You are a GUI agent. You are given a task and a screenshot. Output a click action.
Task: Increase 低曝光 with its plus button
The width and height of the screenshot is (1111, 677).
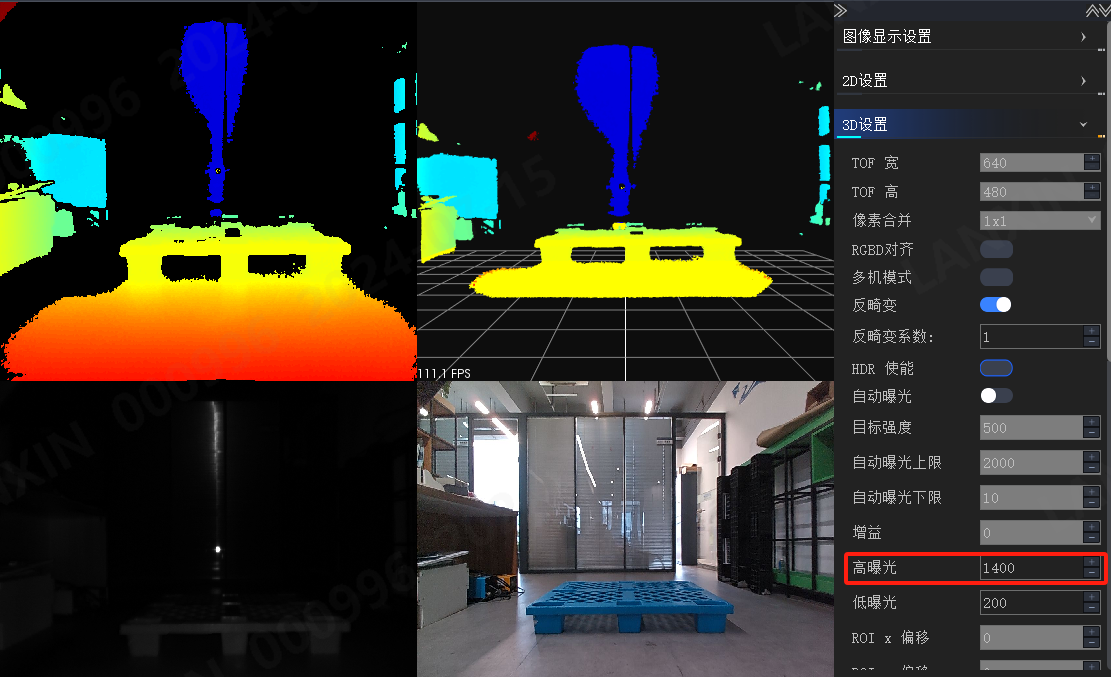coord(1092,597)
